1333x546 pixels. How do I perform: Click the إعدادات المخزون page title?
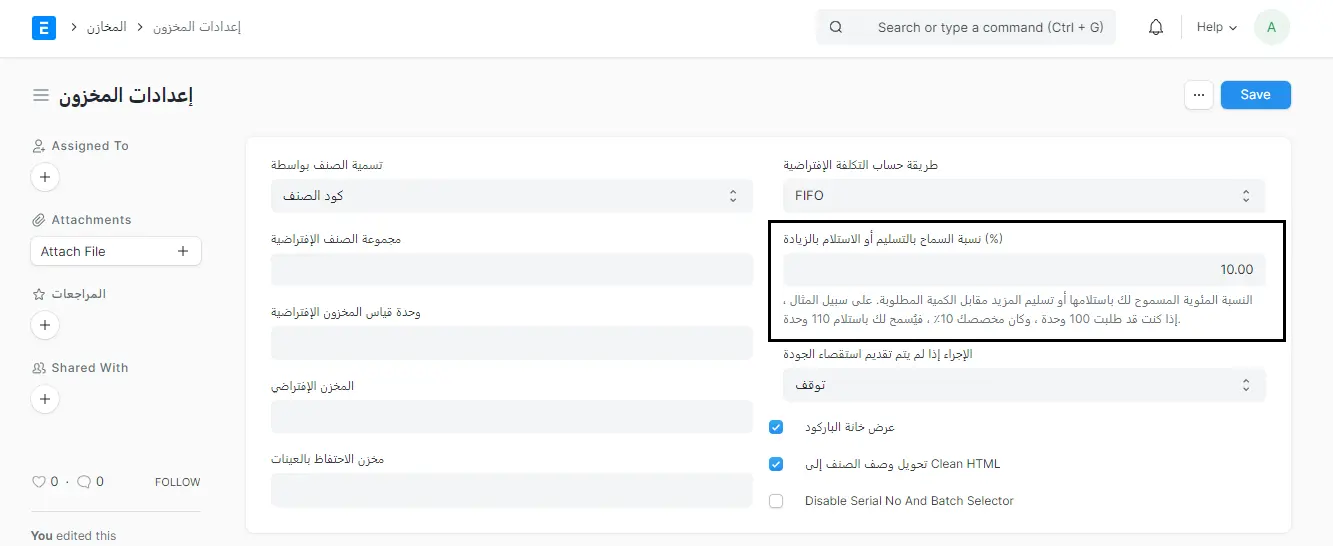126,96
